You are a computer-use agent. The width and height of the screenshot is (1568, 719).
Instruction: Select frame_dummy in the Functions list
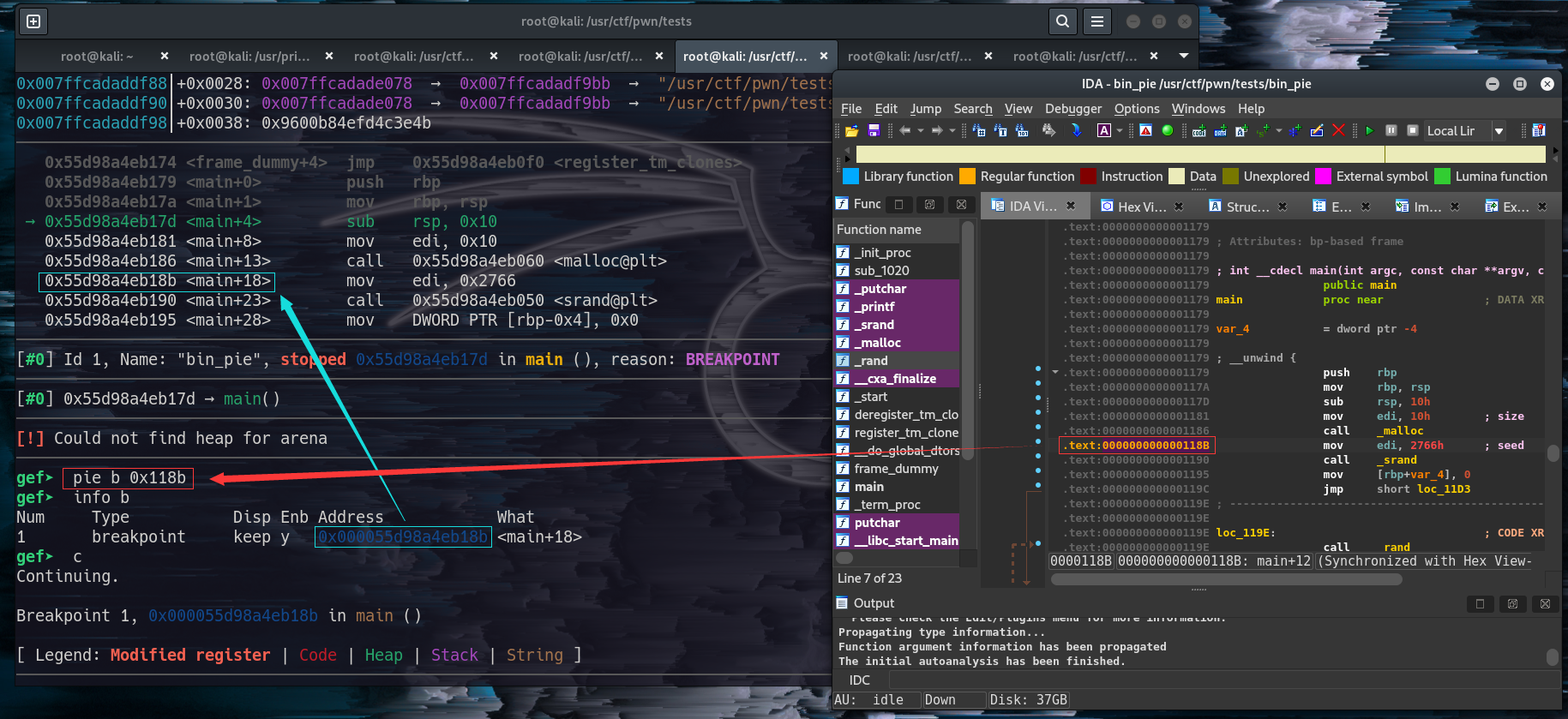(898, 469)
